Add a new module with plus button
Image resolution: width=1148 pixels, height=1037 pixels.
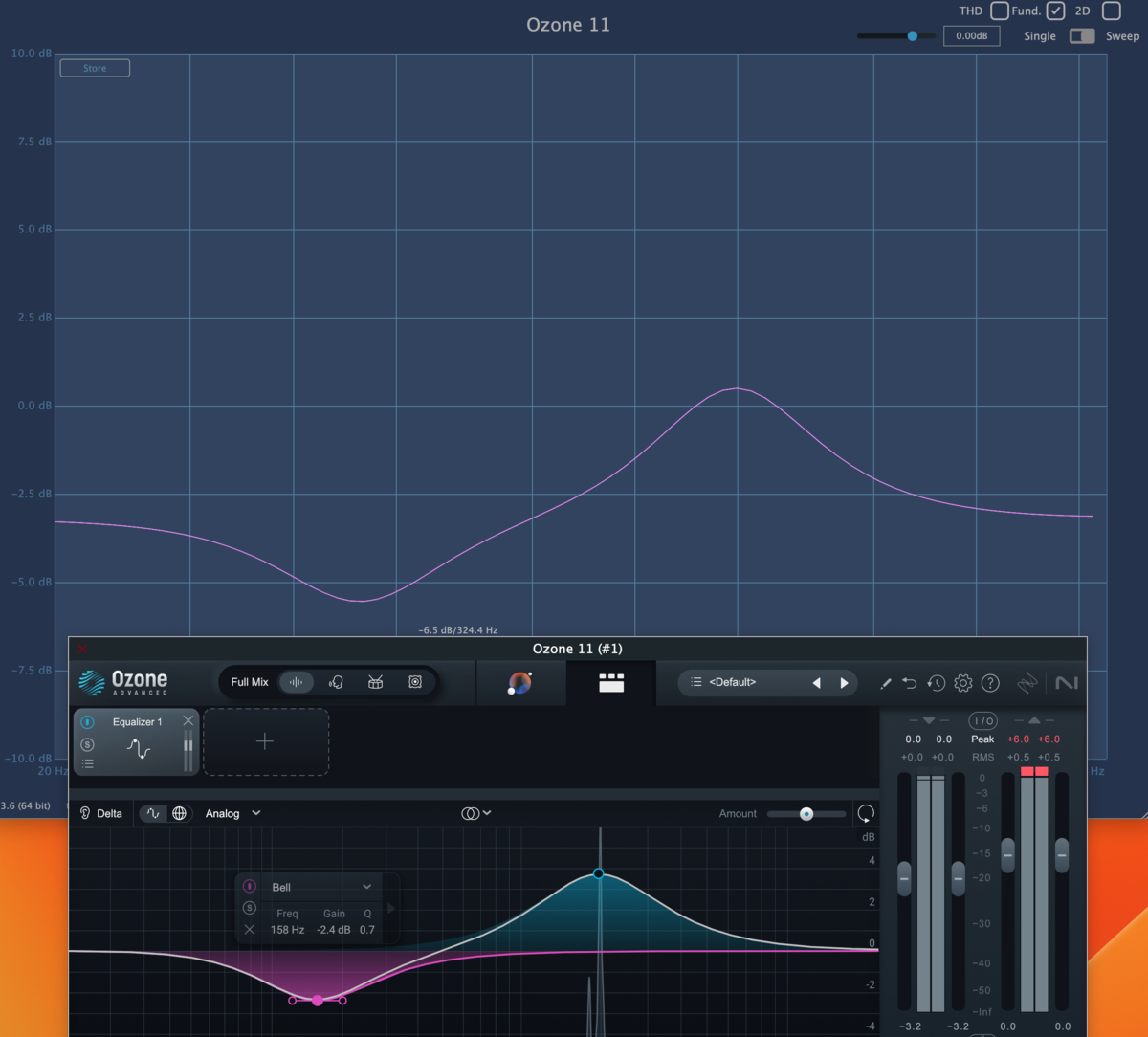266,741
